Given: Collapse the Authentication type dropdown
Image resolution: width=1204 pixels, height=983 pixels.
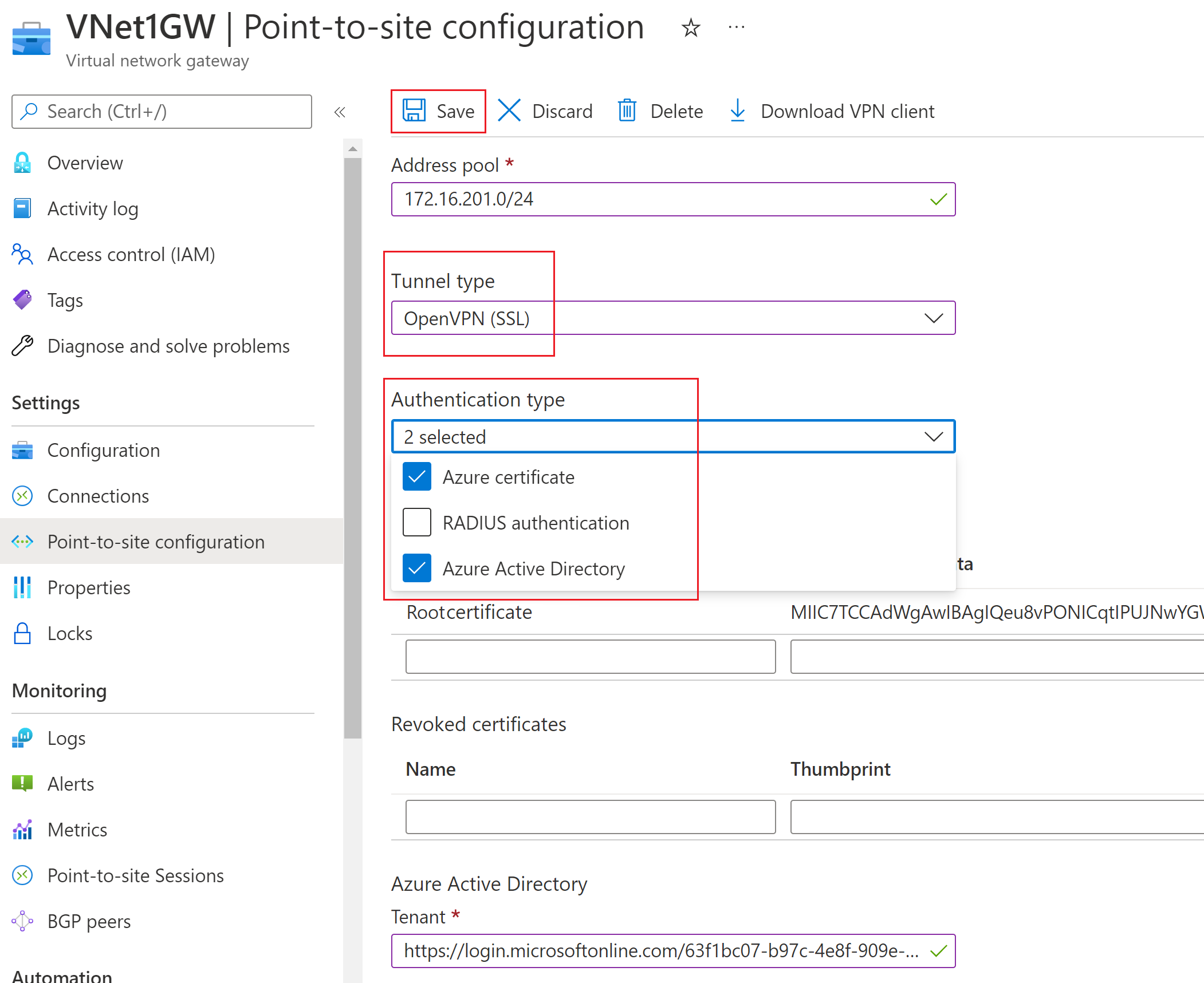Looking at the screenshot, I should click(x=673, y=437).
